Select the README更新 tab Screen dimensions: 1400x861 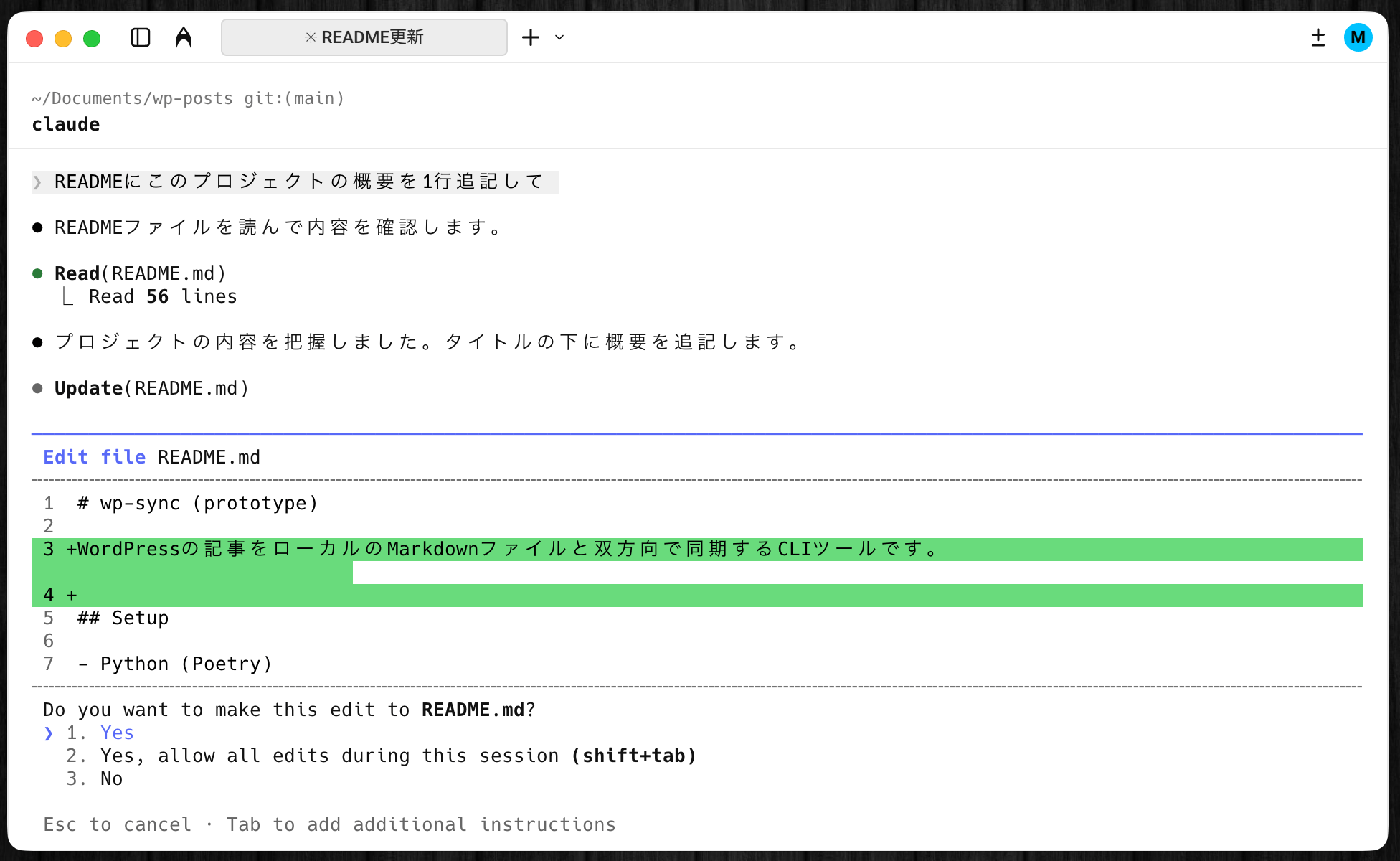pos(364,37)
